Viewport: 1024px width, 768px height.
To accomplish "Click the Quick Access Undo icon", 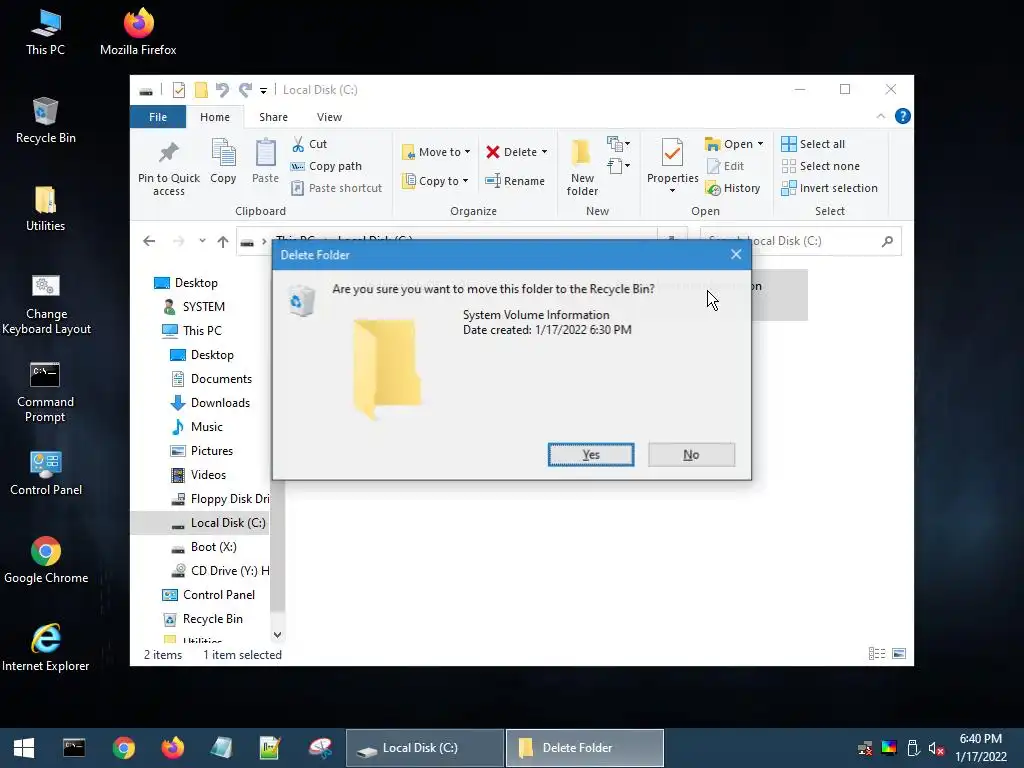I will tap(222, 90).
